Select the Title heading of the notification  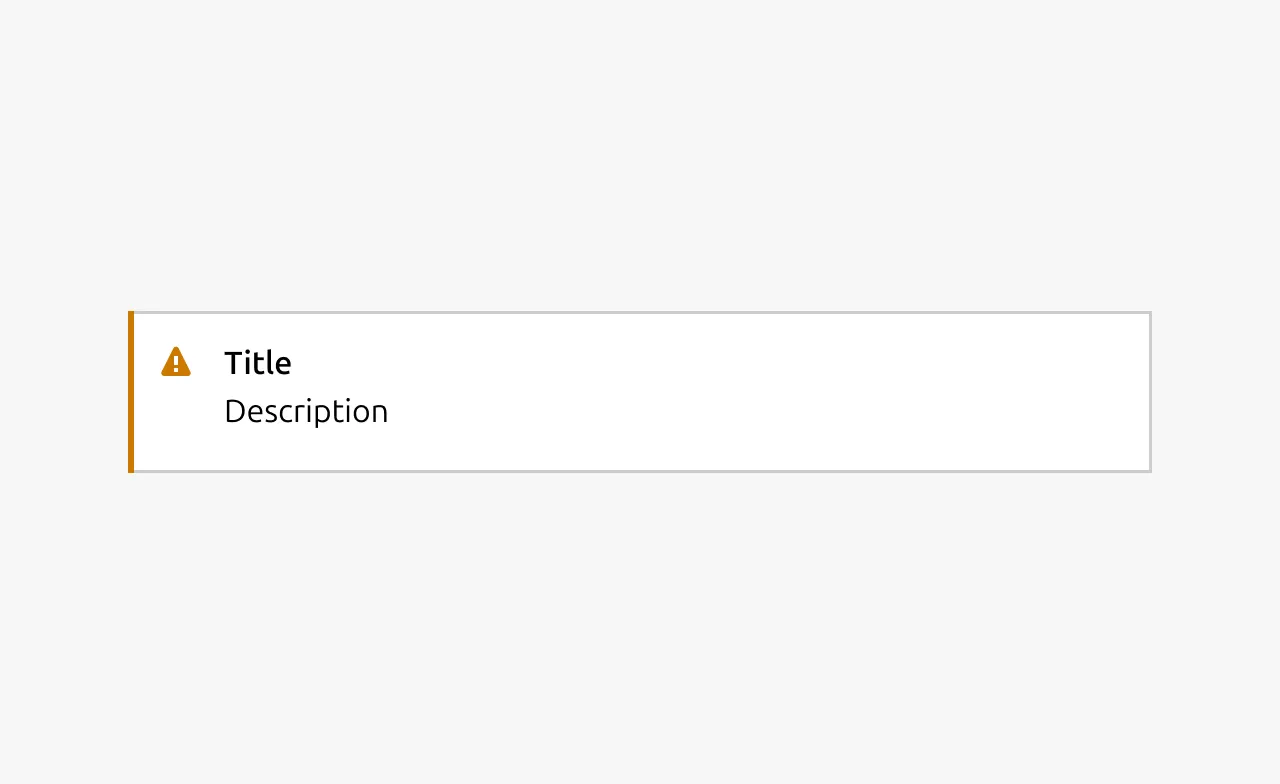pos(258,363)
